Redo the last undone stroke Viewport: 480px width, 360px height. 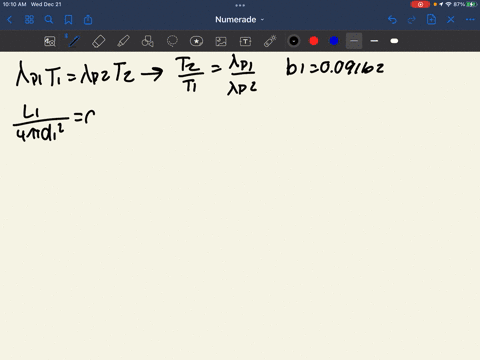[x=412, y=20]
